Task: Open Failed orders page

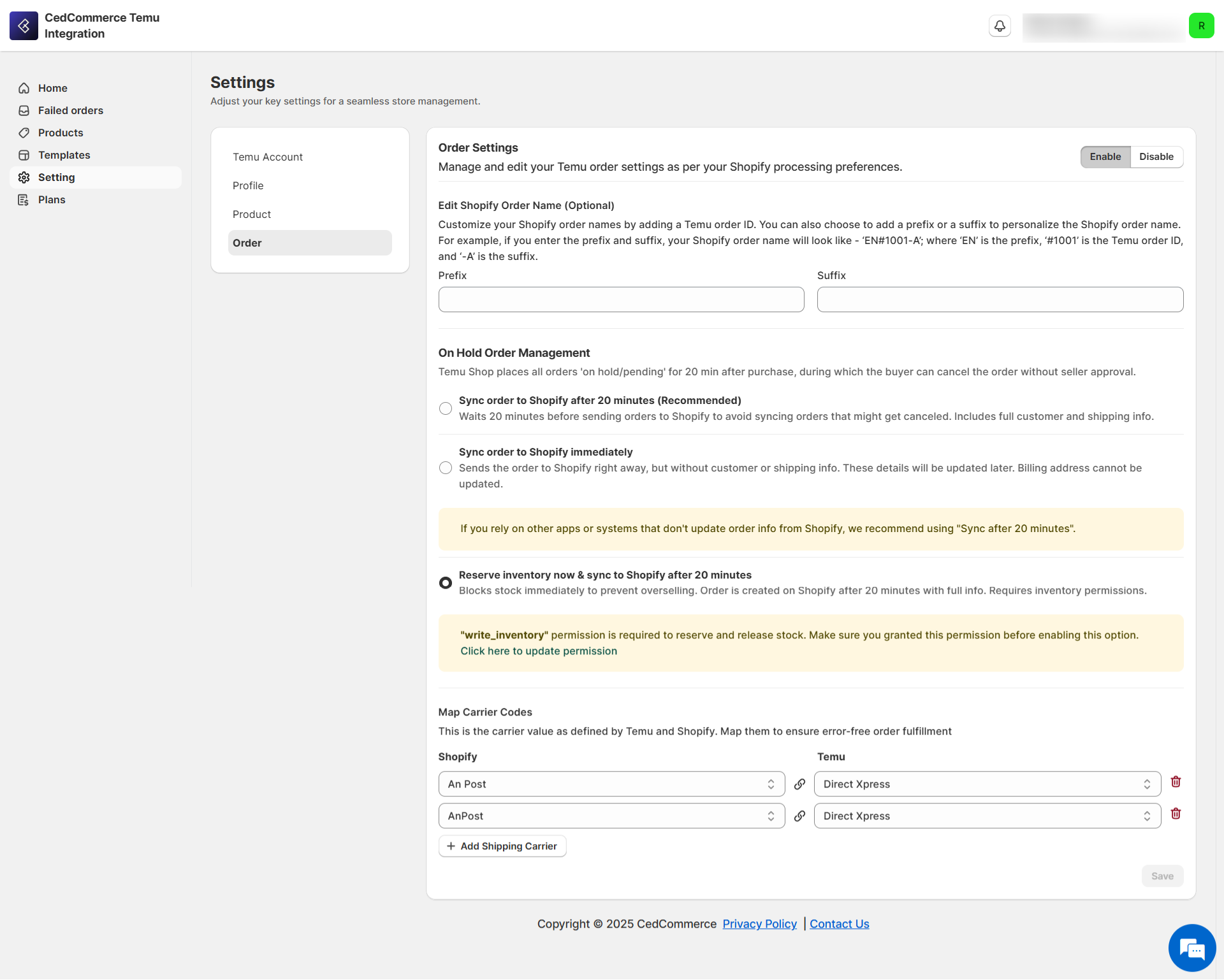Action: [x=96, y=110]
